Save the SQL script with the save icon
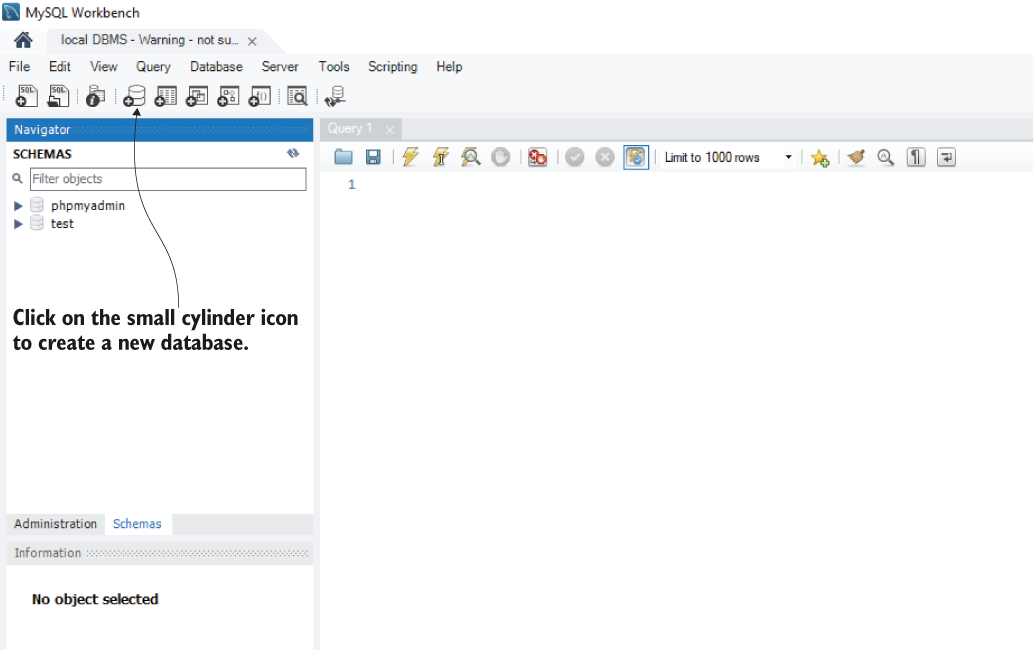The width and height of the screenshot is (1033, 650). point(373,157)
